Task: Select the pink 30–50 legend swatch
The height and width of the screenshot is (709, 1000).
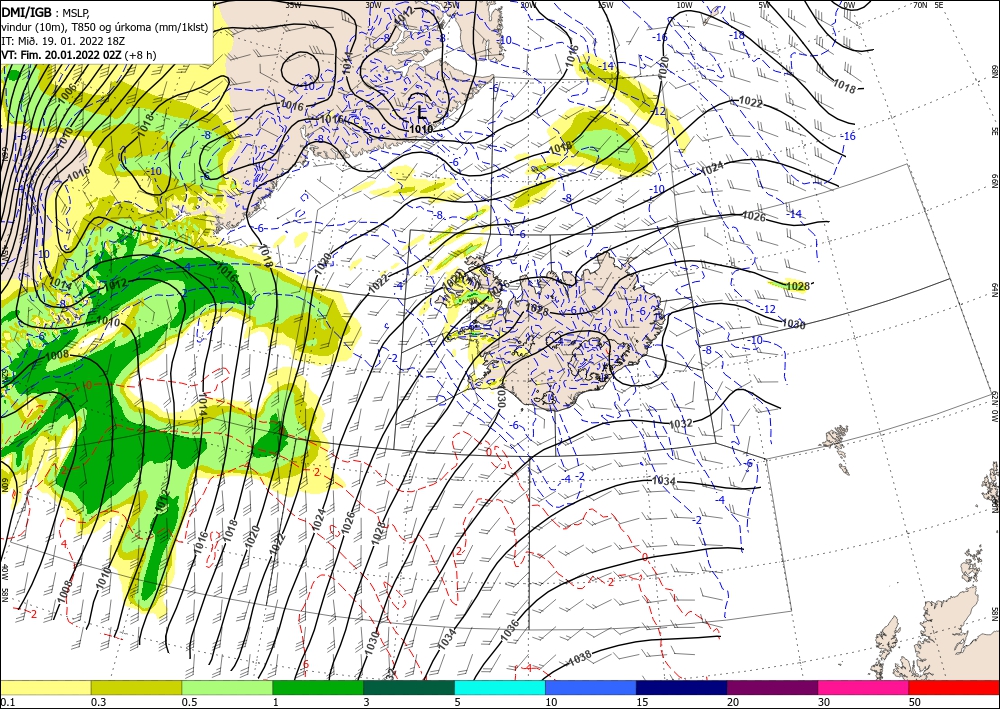Action: (864, 687)
